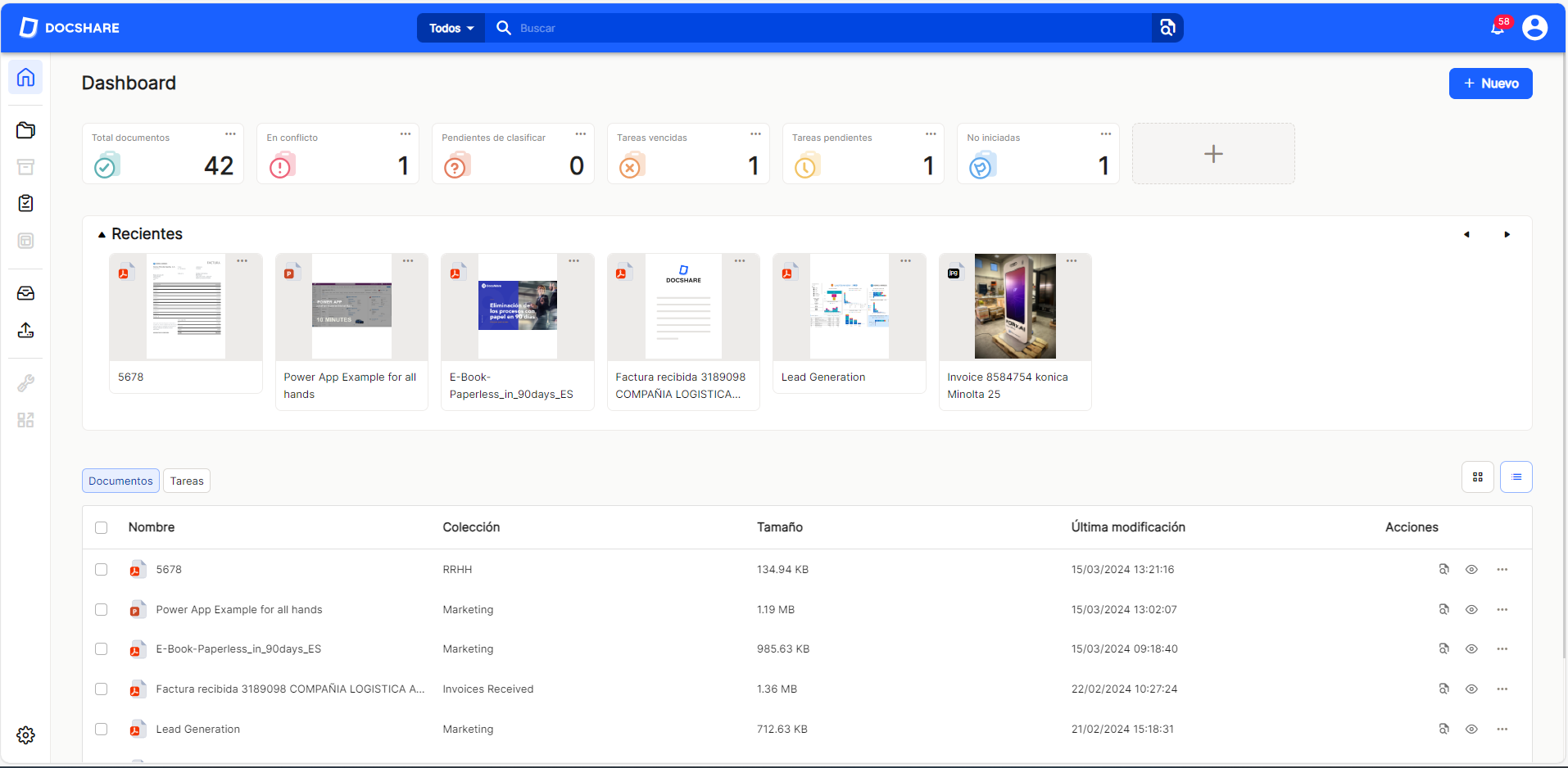The height and width of the screenshot is (768, 1568).
Task: Click the DocShare logo
Action: tap(70, 28)
